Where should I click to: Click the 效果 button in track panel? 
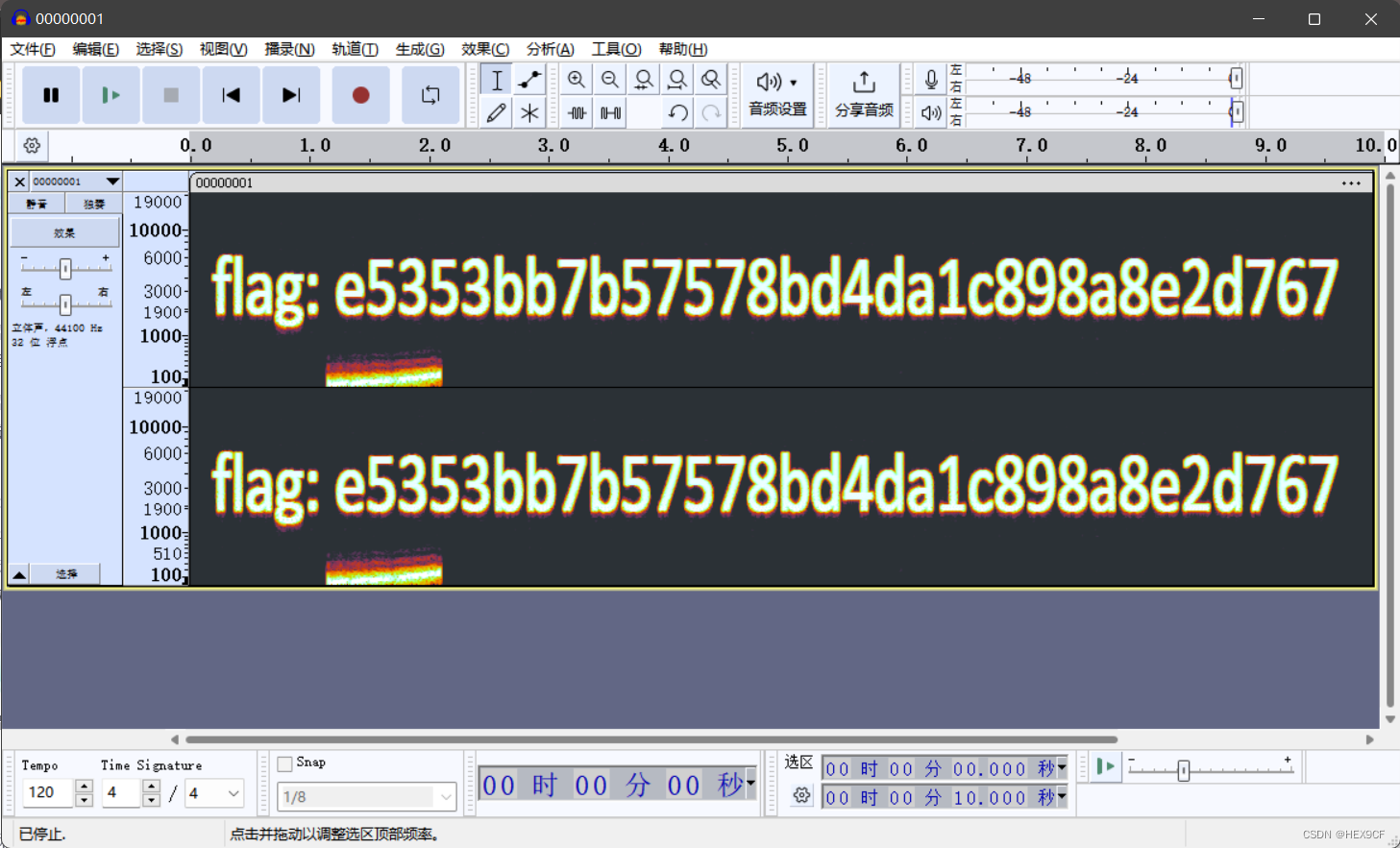click(x=63, y=231)
